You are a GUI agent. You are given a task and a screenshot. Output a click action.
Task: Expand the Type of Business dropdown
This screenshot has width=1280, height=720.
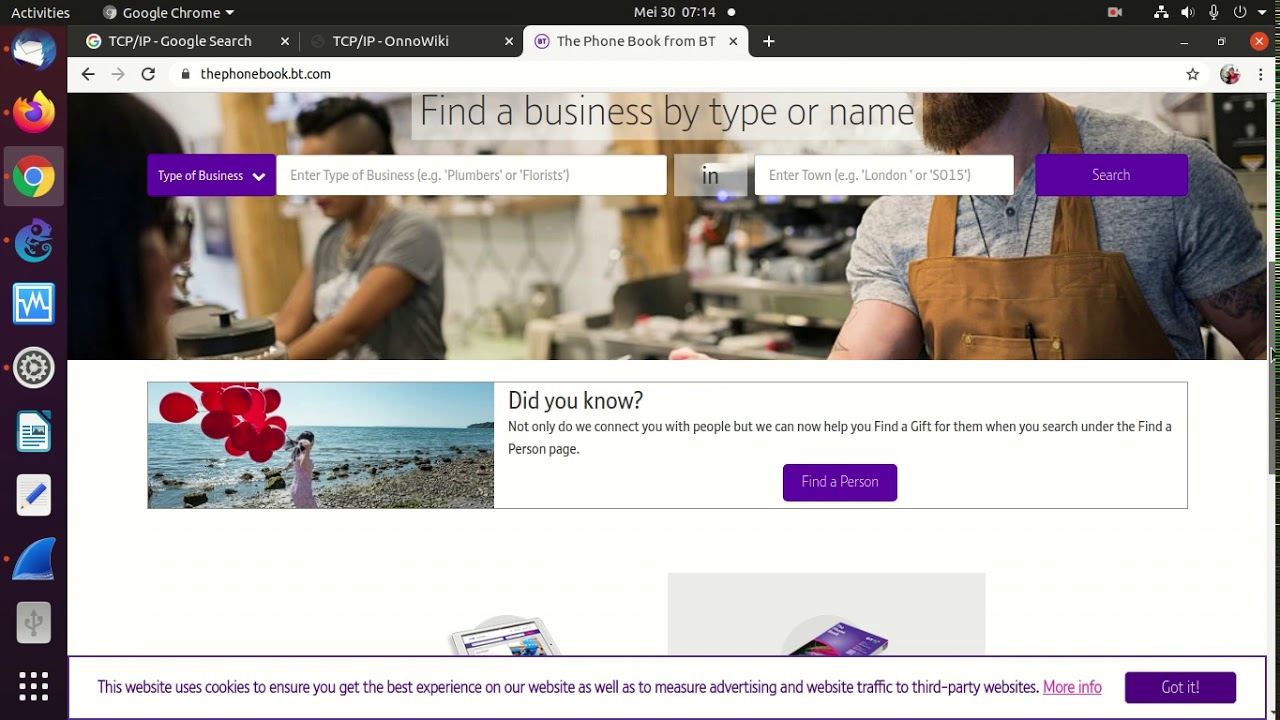coord(211,175)
